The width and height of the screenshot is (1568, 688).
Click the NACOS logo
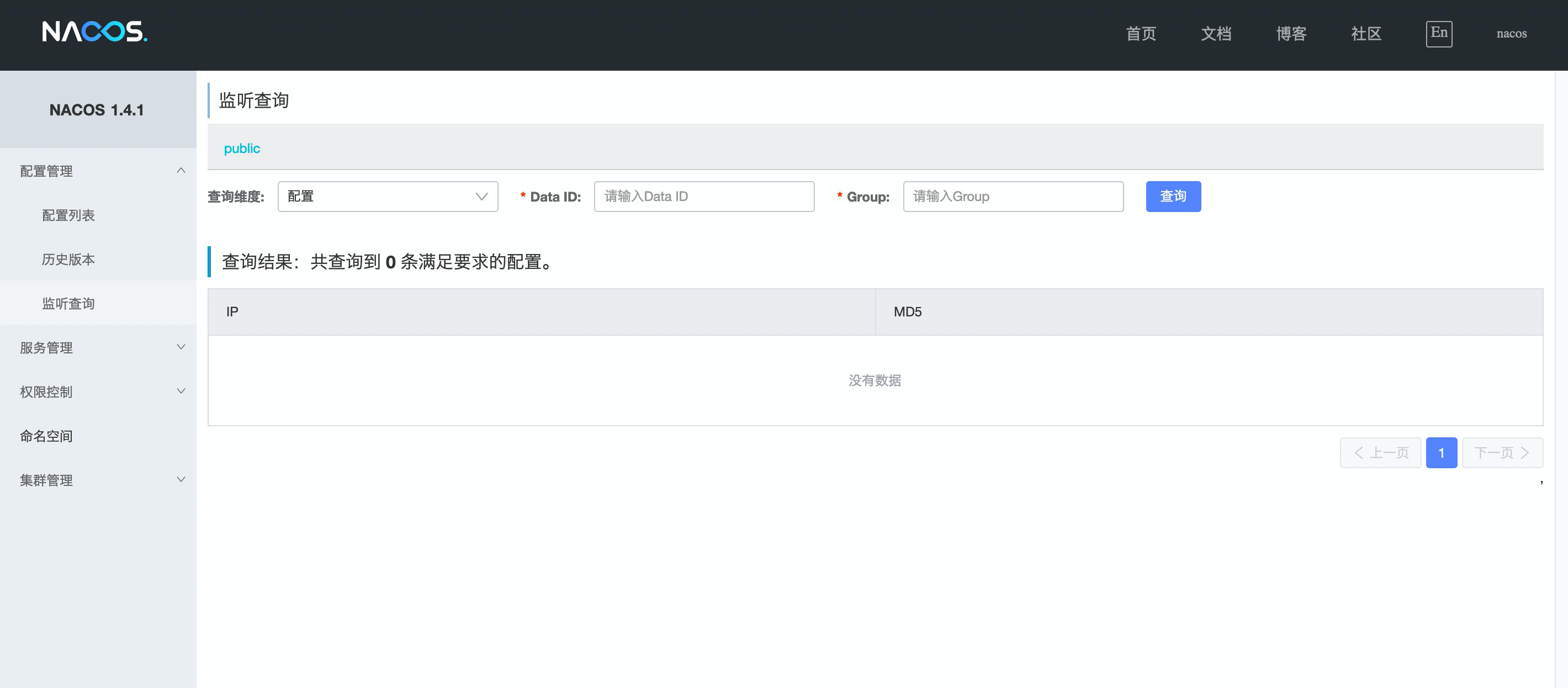pos(94,31)
